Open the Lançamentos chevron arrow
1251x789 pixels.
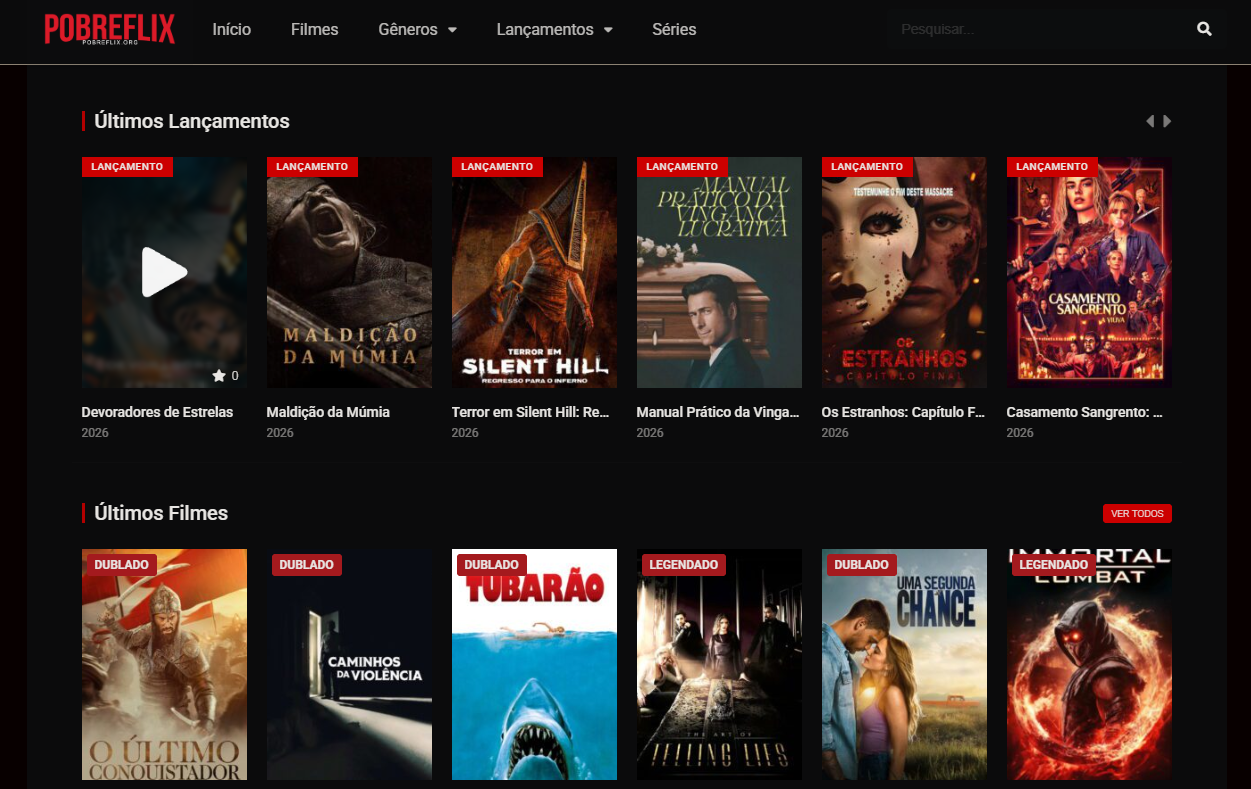click(x=609, y=30)
